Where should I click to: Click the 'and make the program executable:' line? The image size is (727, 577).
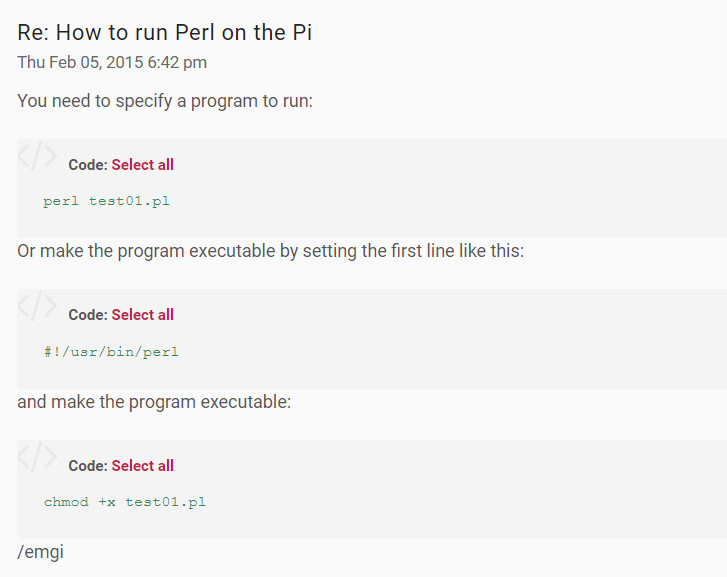[x=154, y=402]
